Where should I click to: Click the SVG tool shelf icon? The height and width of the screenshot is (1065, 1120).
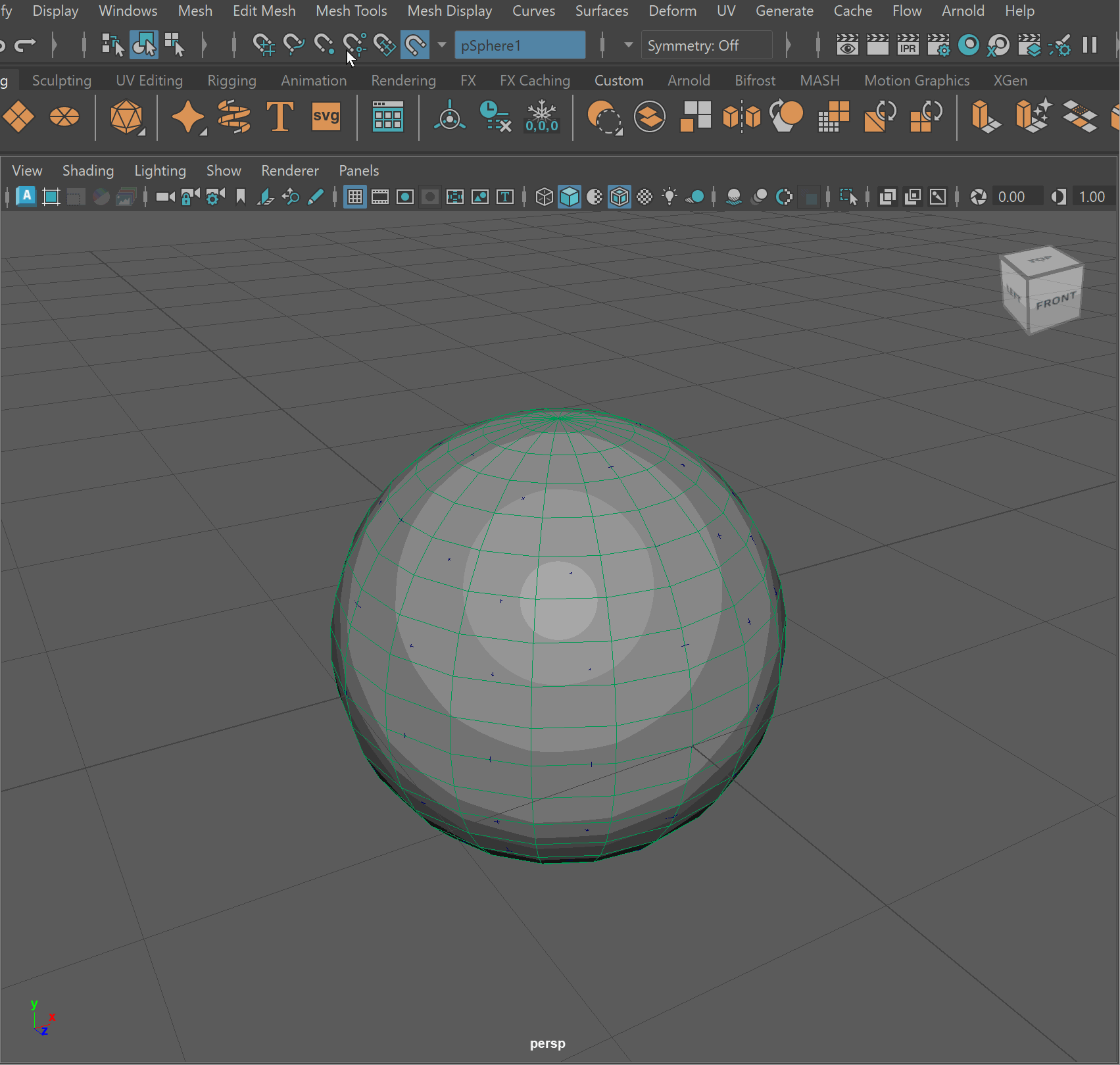click(x=326, y=117)
